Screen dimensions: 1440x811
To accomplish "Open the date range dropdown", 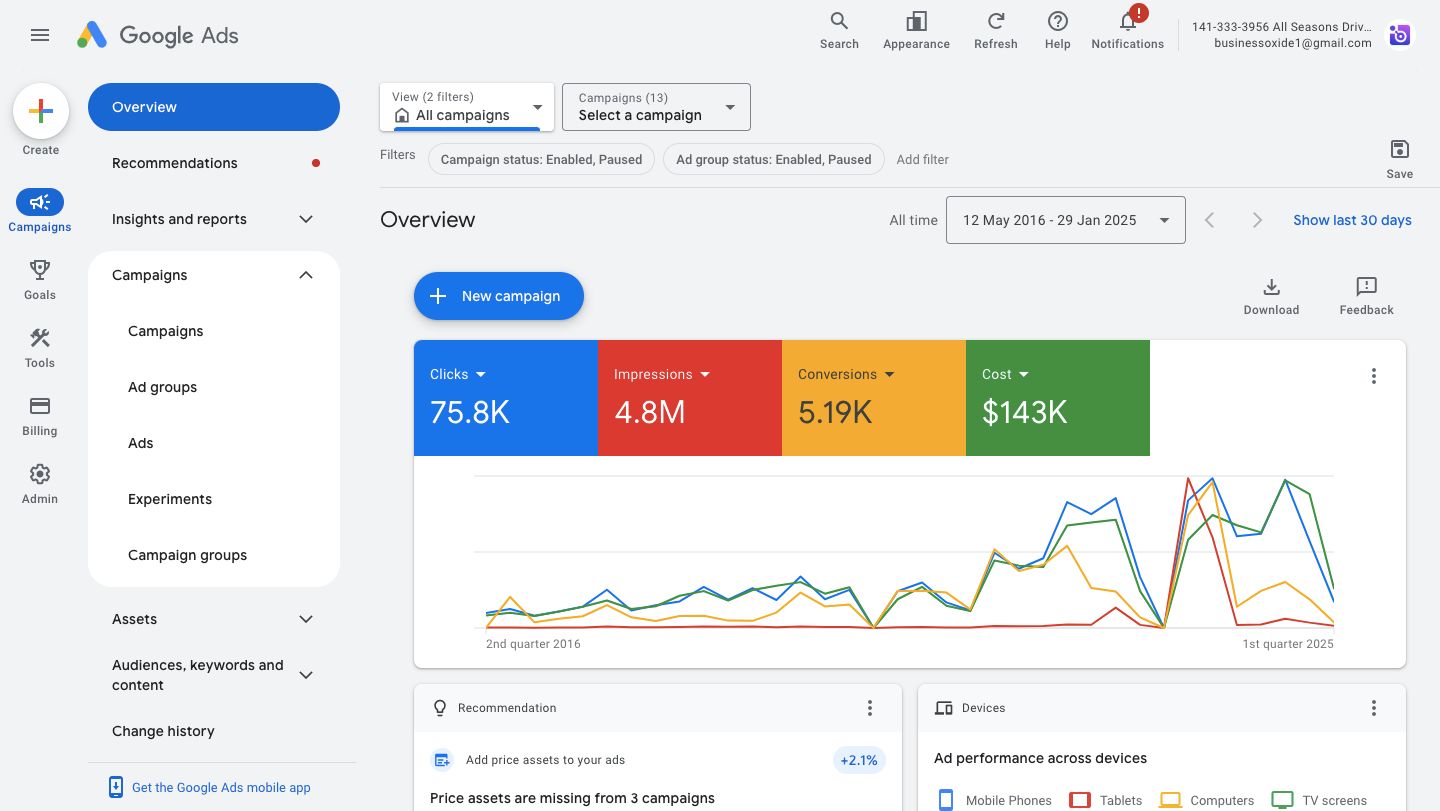I will (x=1065, y=220).
